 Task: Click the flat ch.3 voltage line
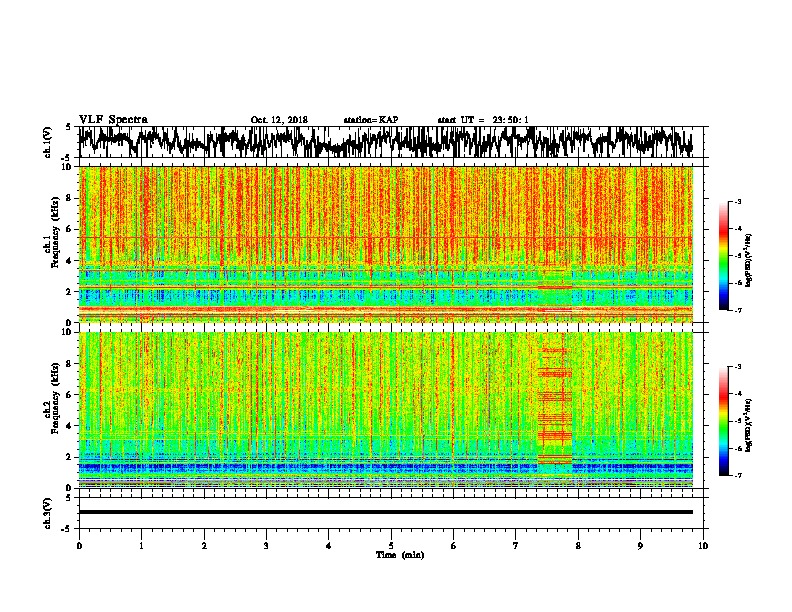coord(386,512)
